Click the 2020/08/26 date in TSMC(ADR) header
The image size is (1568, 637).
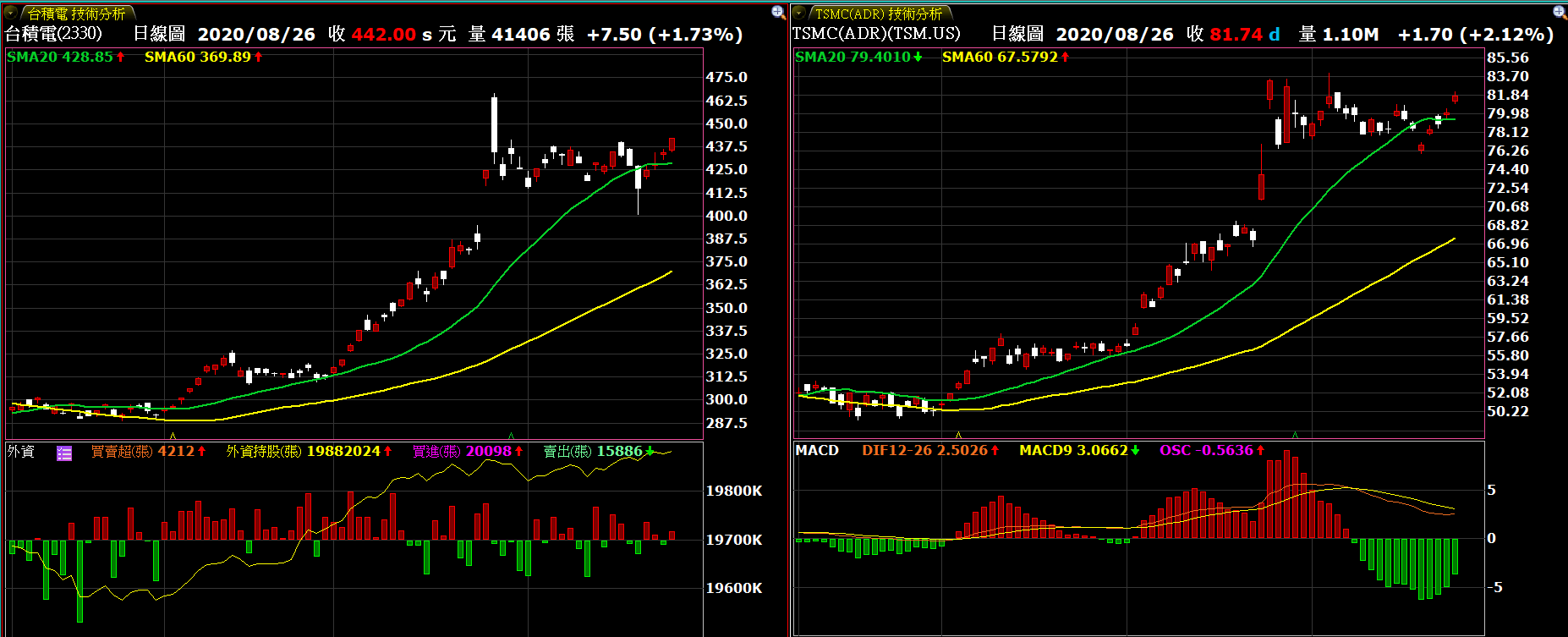(1115, 35)
